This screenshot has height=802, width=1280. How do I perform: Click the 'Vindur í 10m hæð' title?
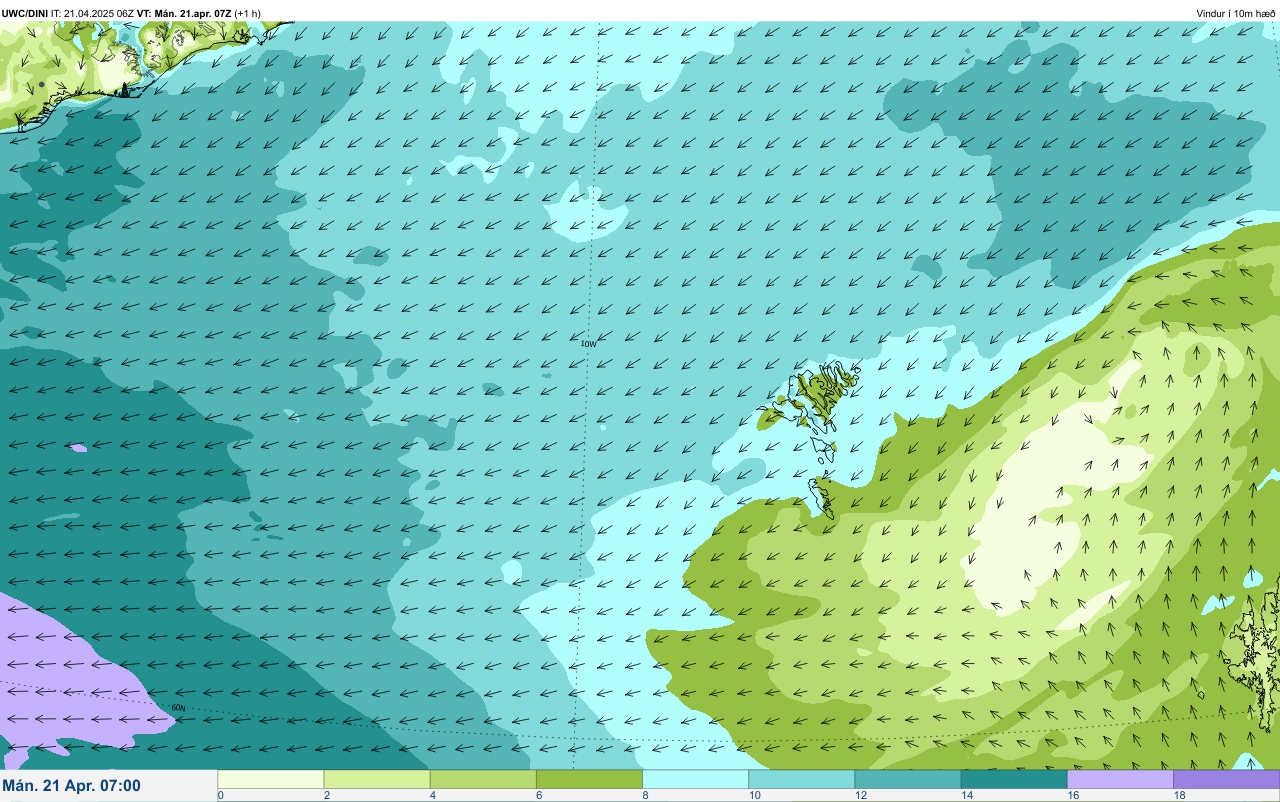point(1235,13)
